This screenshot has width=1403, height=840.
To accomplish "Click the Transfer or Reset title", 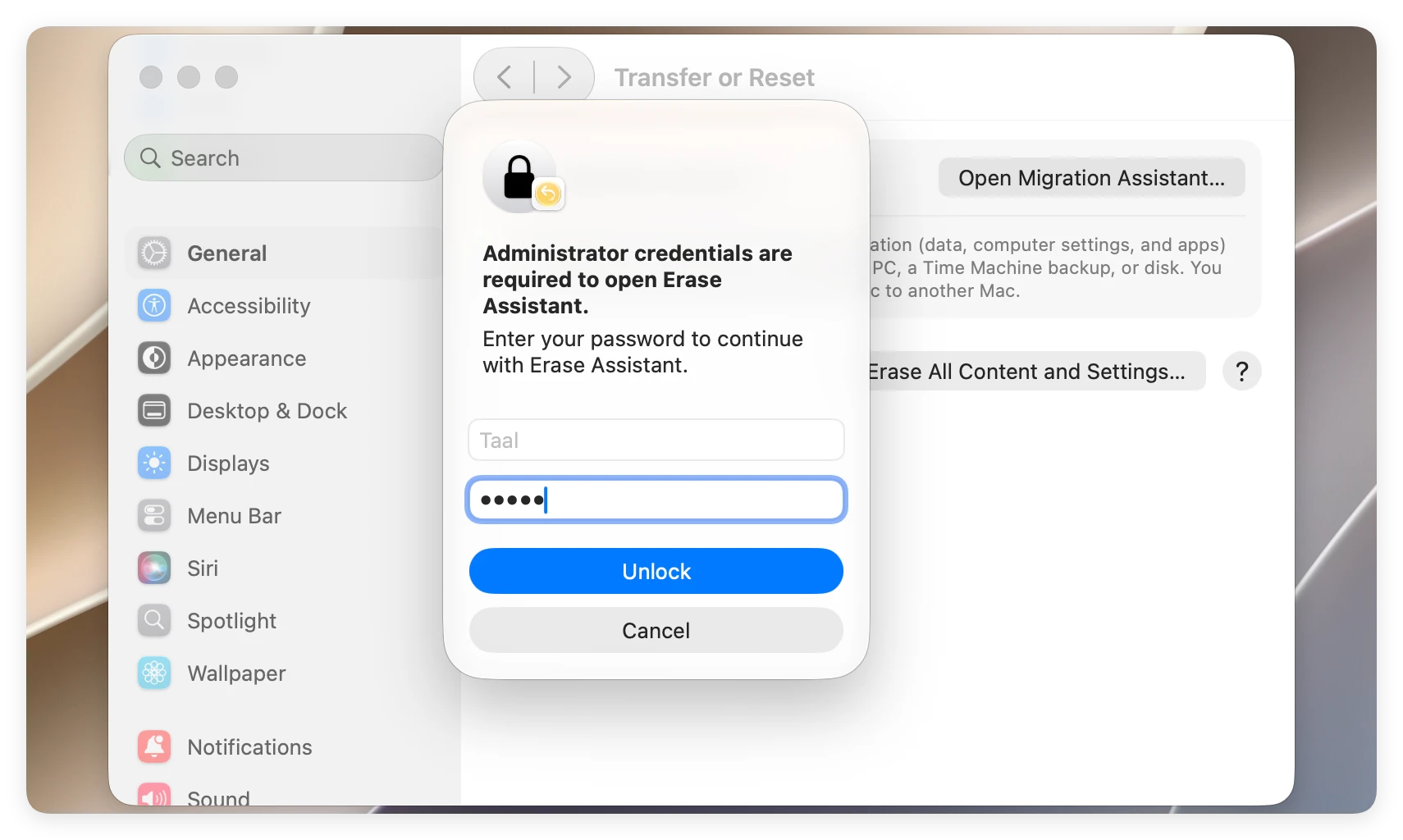I will (x=714, y=77).
